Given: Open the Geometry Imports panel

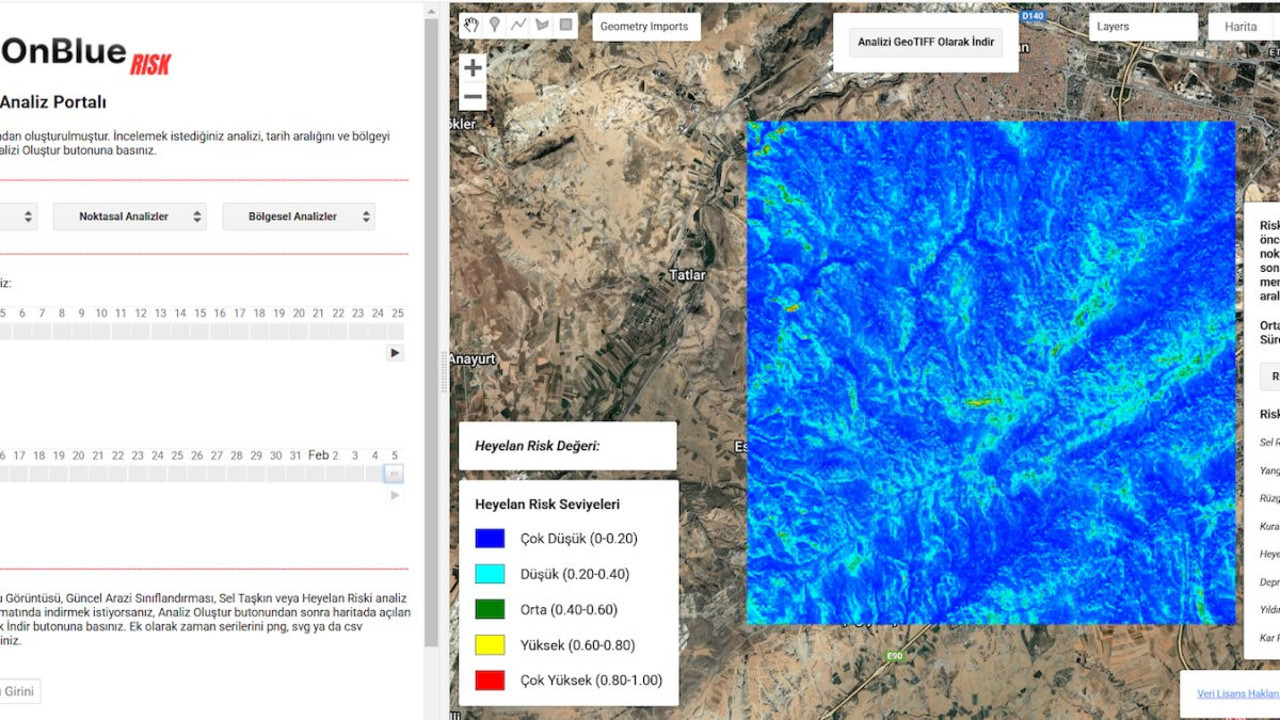Looking at the screenshot, I should point(645,27).
